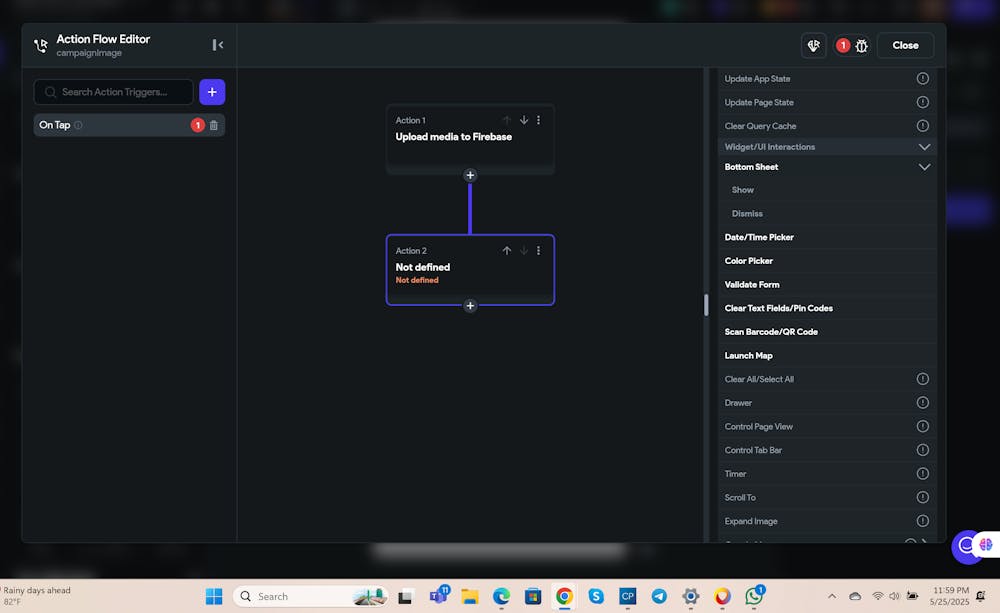The image size is (1000, 613).
Task: Click Action 2 move down arrow
Action: 524,251
